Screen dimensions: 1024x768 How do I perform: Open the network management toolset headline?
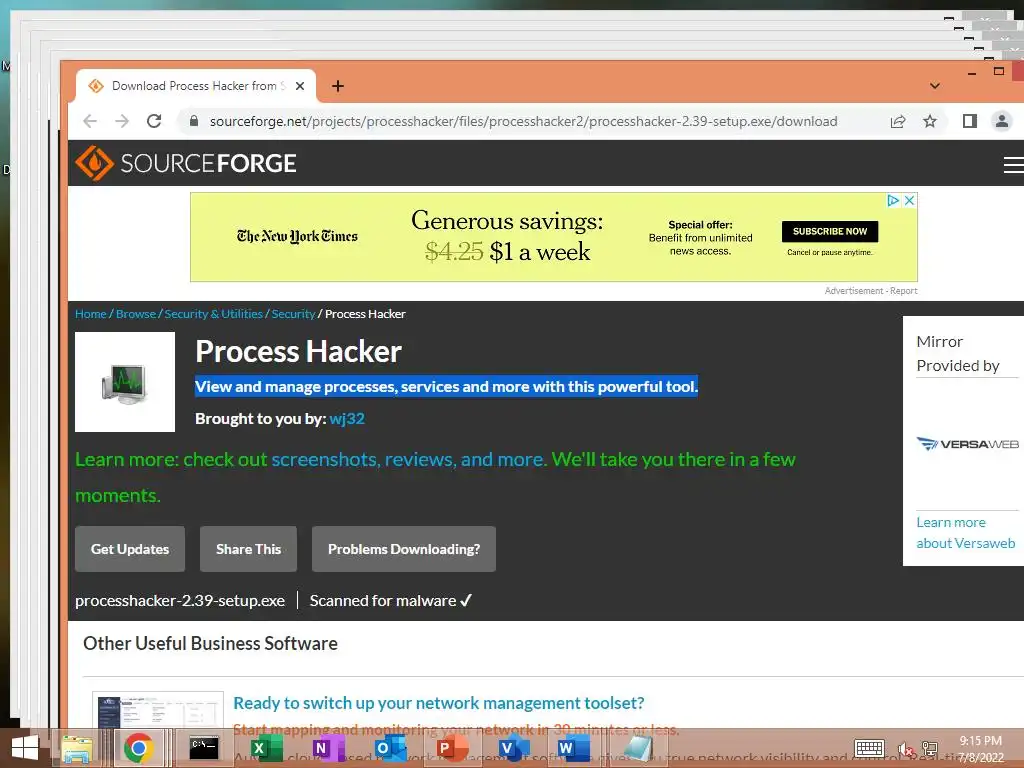(438, 703)
